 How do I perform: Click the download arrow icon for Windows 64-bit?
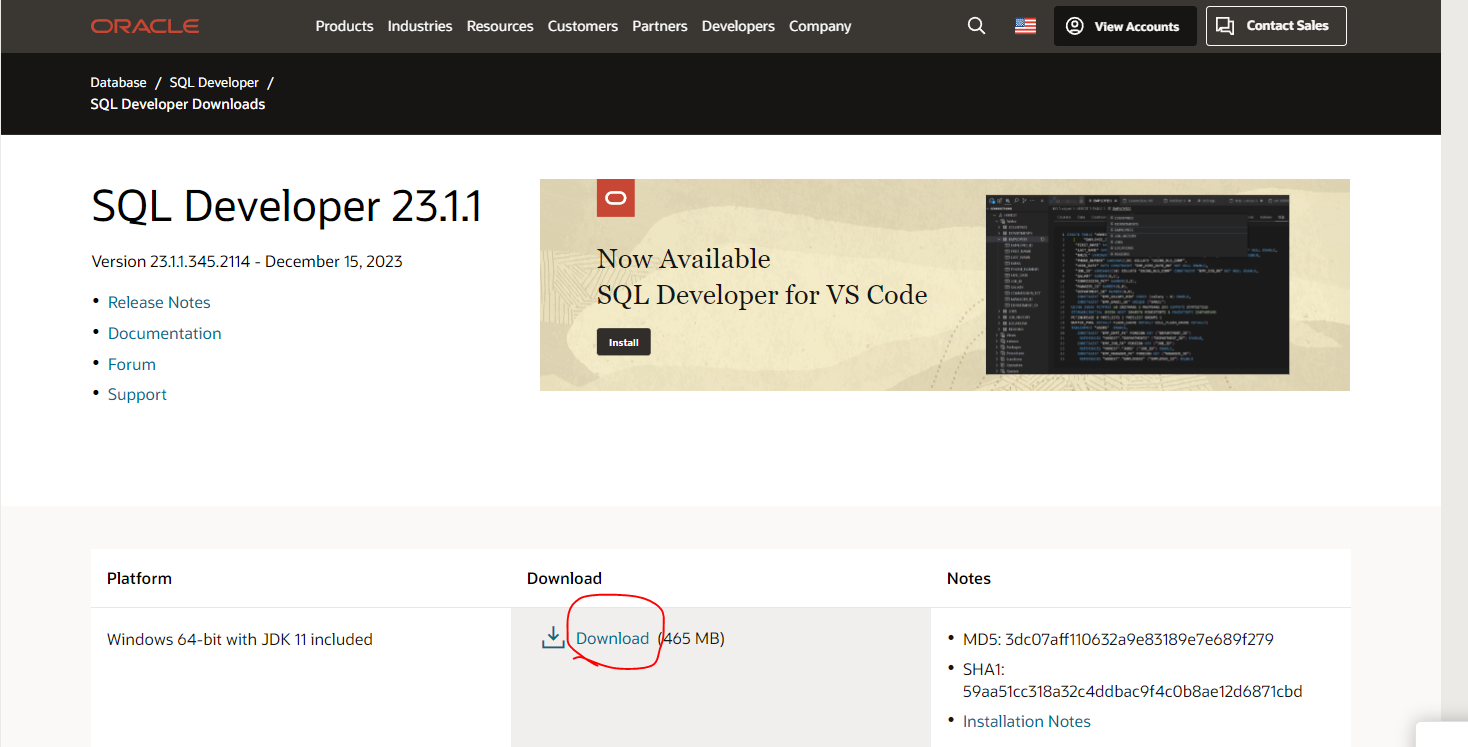pos(553,638)
